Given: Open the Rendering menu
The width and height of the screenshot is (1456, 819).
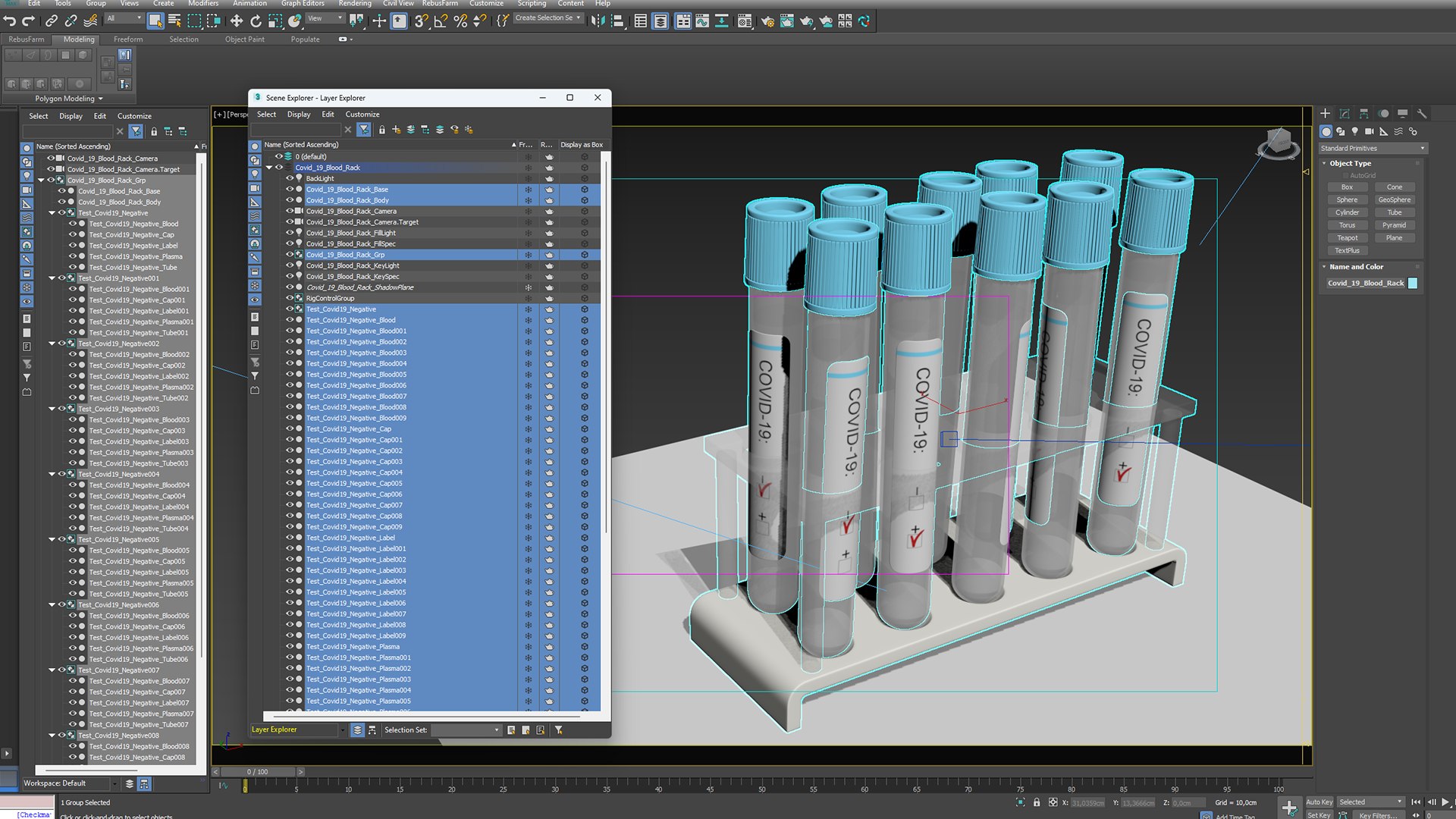Looking at the screenshot, I should (354, 4).
